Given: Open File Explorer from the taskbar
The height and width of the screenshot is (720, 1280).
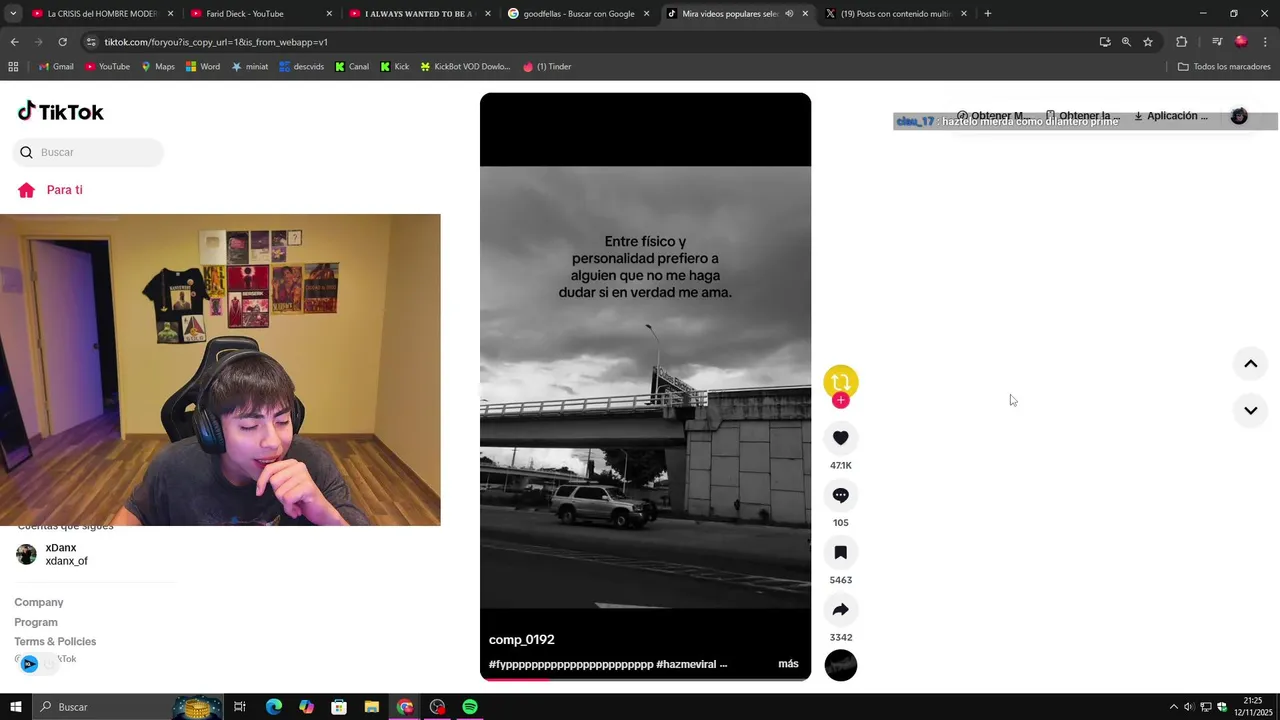Looking at the screenshot, I should [371, 707].
